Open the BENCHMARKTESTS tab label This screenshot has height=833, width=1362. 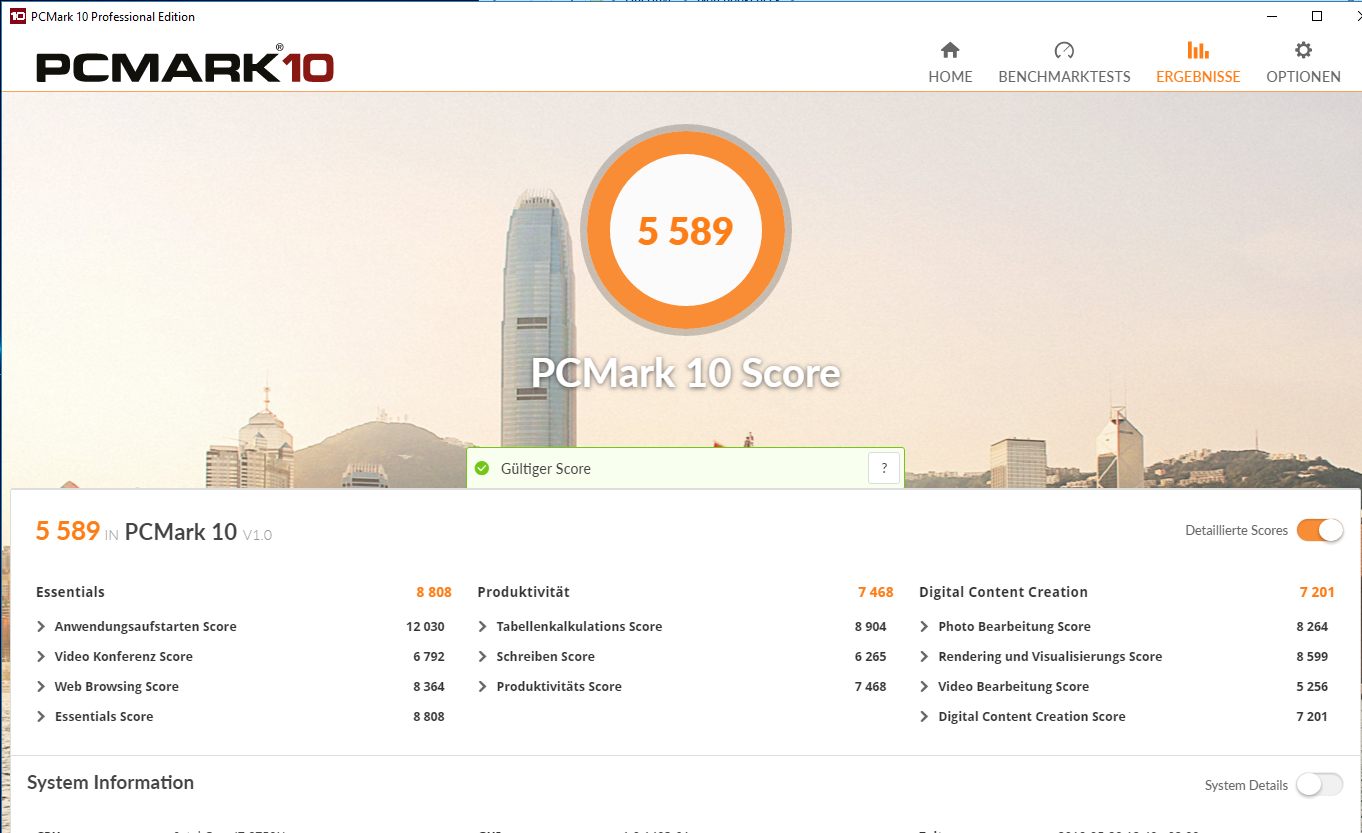1064,77
